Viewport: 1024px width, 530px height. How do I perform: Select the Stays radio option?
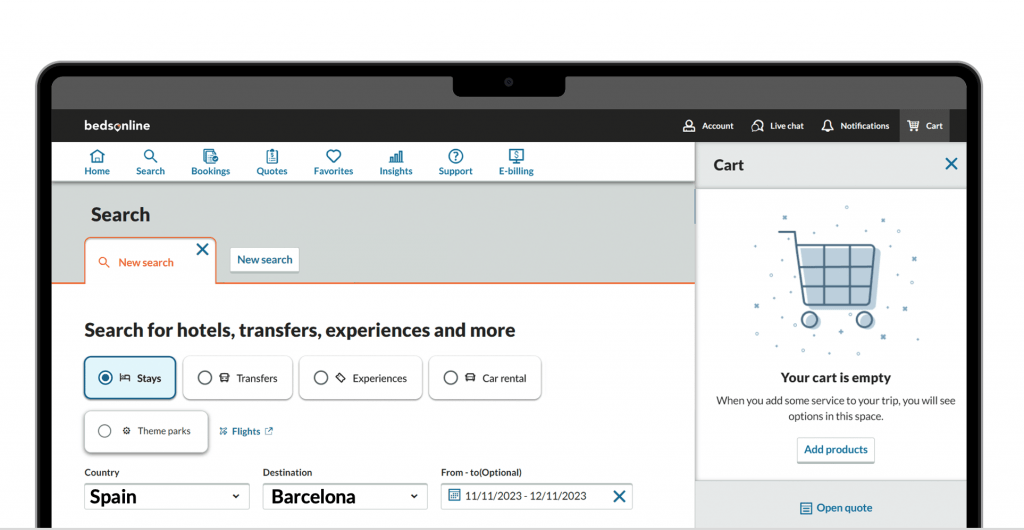(130, 378)
